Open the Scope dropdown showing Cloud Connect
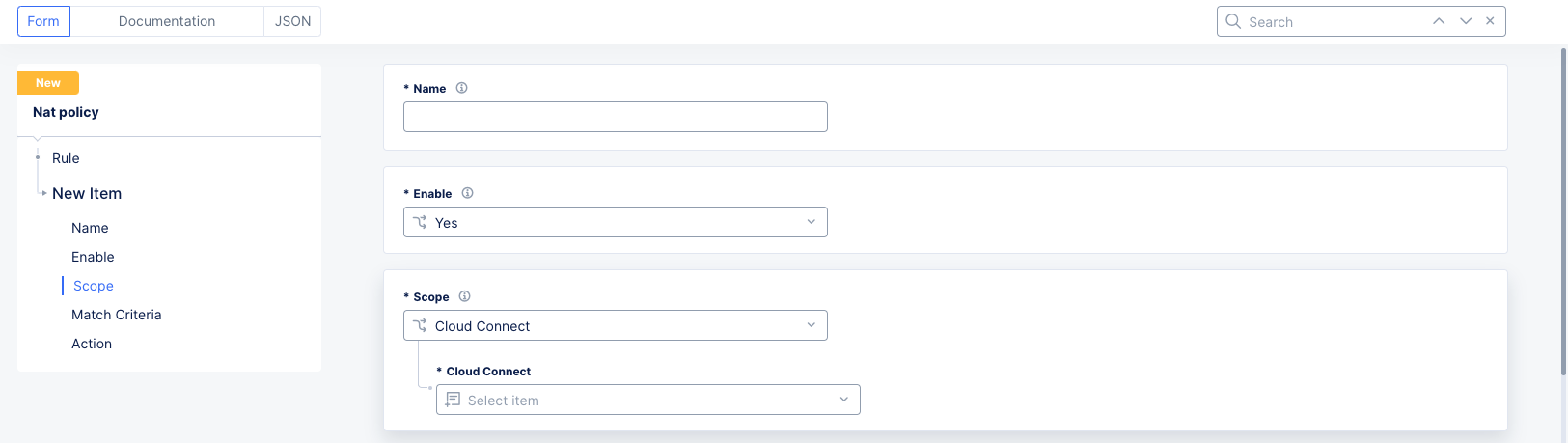 coord(616,325)
